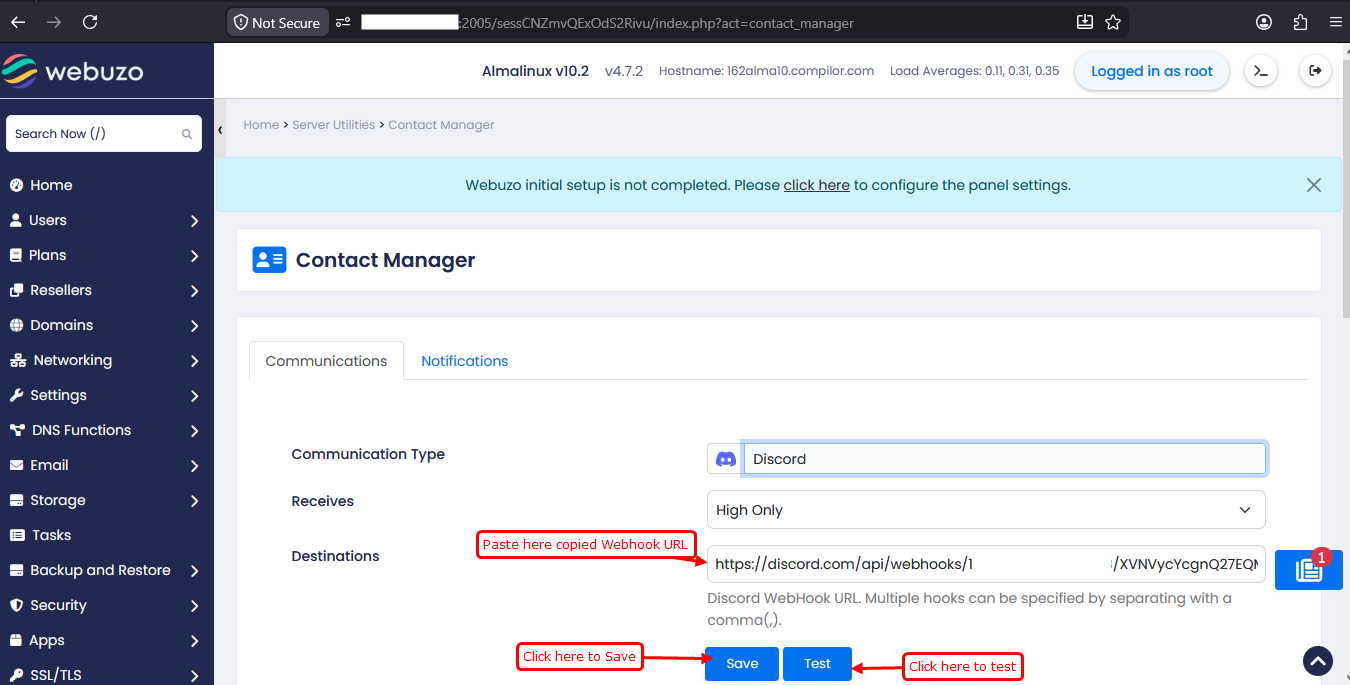The height and width of the screenshot is (685, 1350).
Task: Reload the page in browser
Action: pos(90,22)
